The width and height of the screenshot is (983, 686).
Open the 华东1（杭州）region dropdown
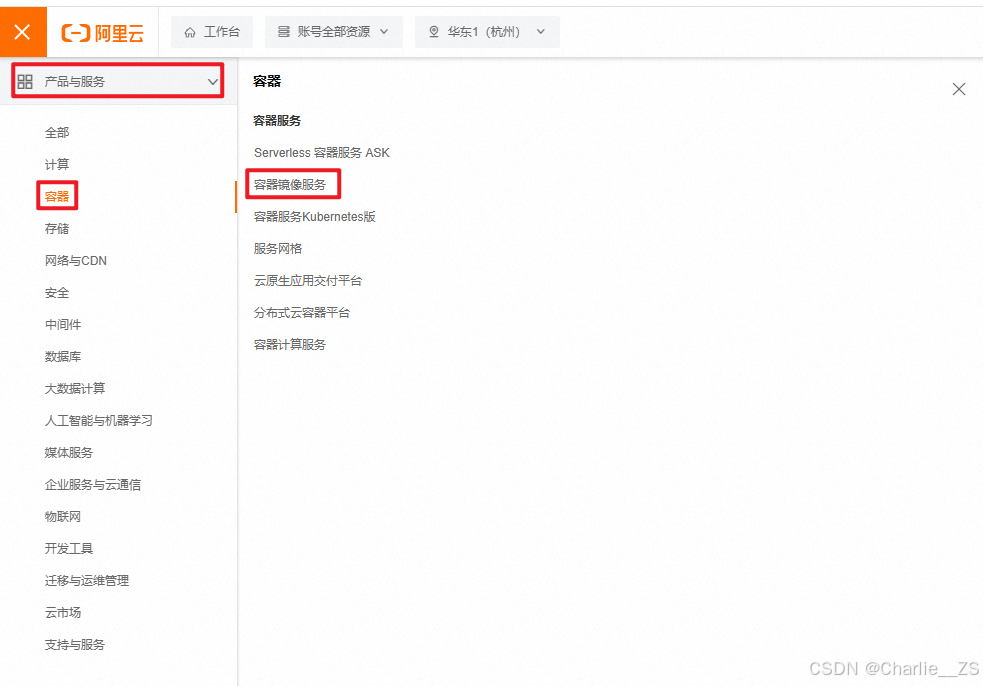pos(487,32)
